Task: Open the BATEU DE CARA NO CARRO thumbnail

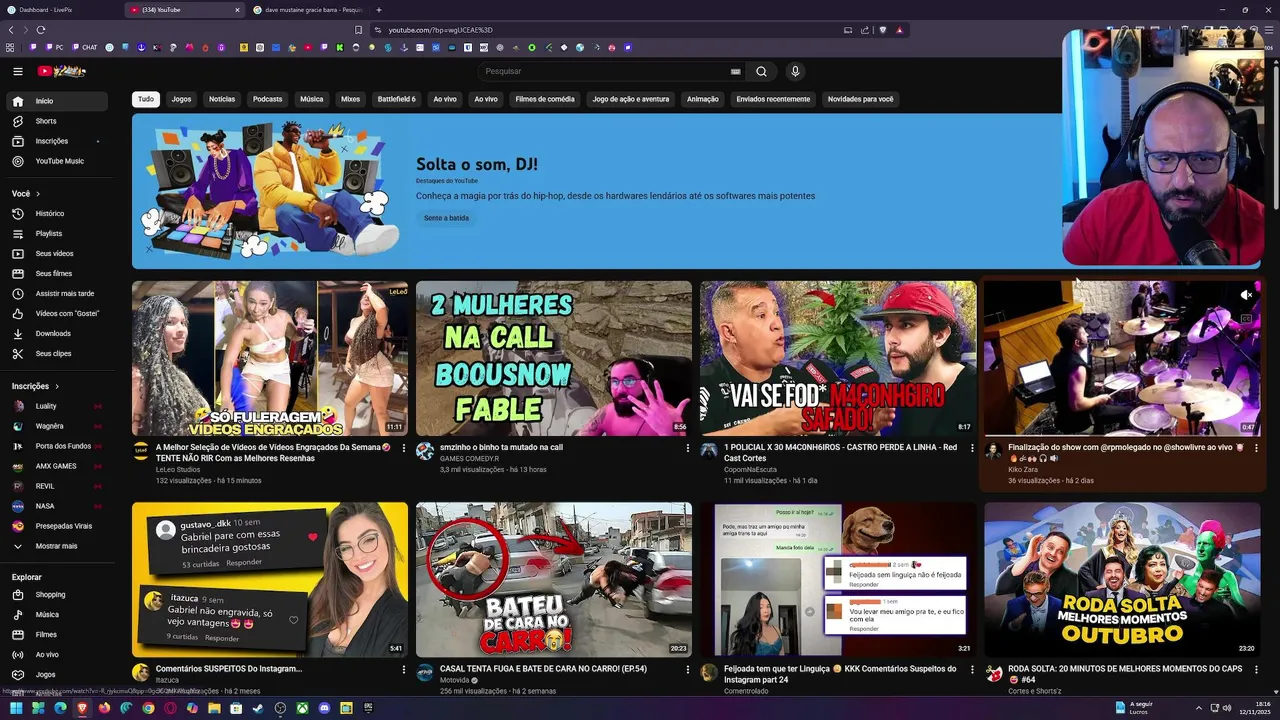Action: 554,579
